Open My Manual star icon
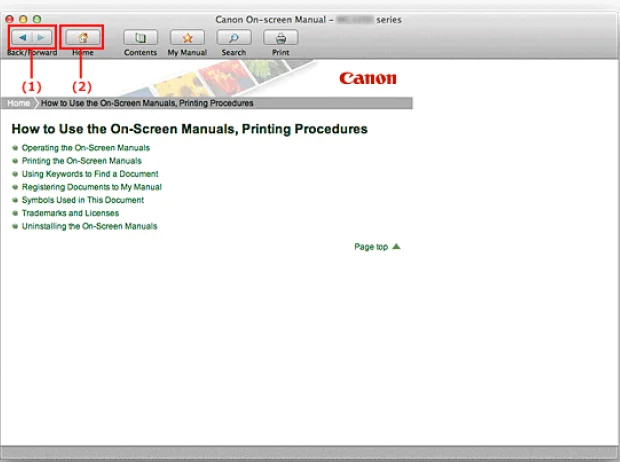 click(187, 38)
